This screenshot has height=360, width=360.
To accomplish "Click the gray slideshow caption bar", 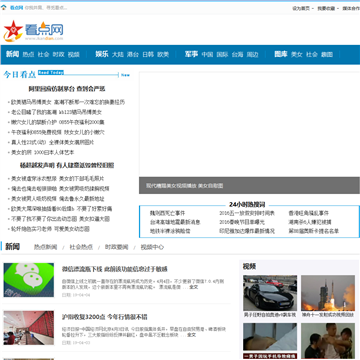I will tap(249, 185).
